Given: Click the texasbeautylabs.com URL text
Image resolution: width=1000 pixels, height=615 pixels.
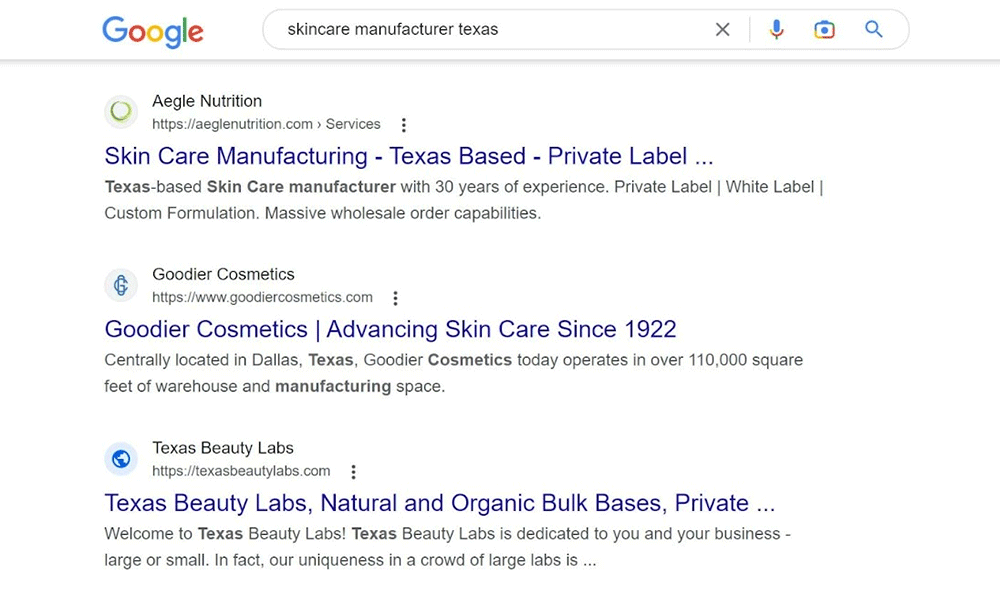Looking at the screenshot, I should pos(241,471).
